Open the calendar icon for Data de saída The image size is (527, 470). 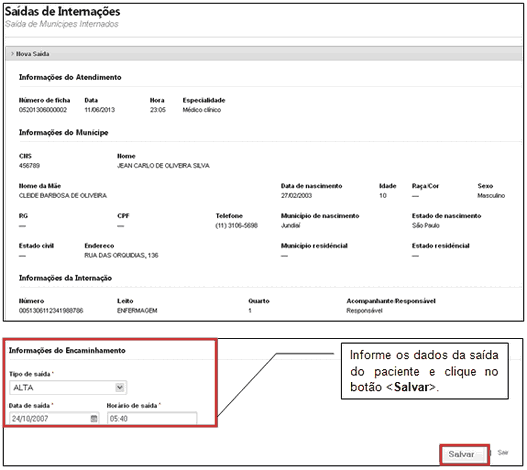94,418
